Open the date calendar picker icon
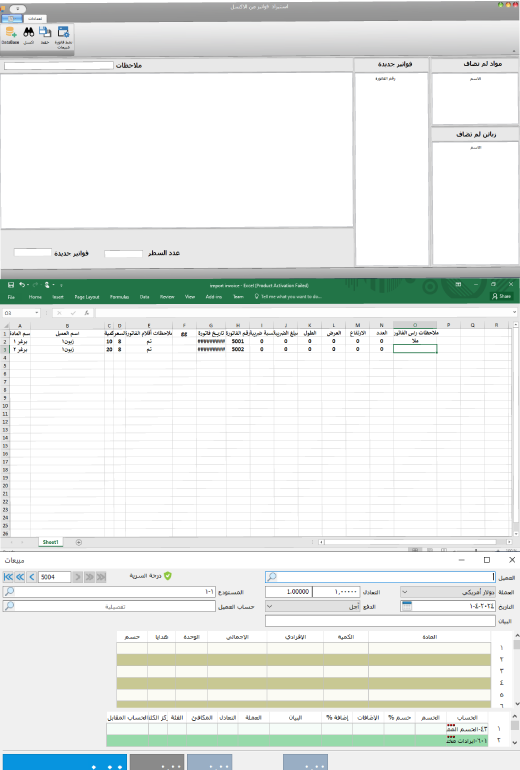520x770 pixels. pos(407,606)
